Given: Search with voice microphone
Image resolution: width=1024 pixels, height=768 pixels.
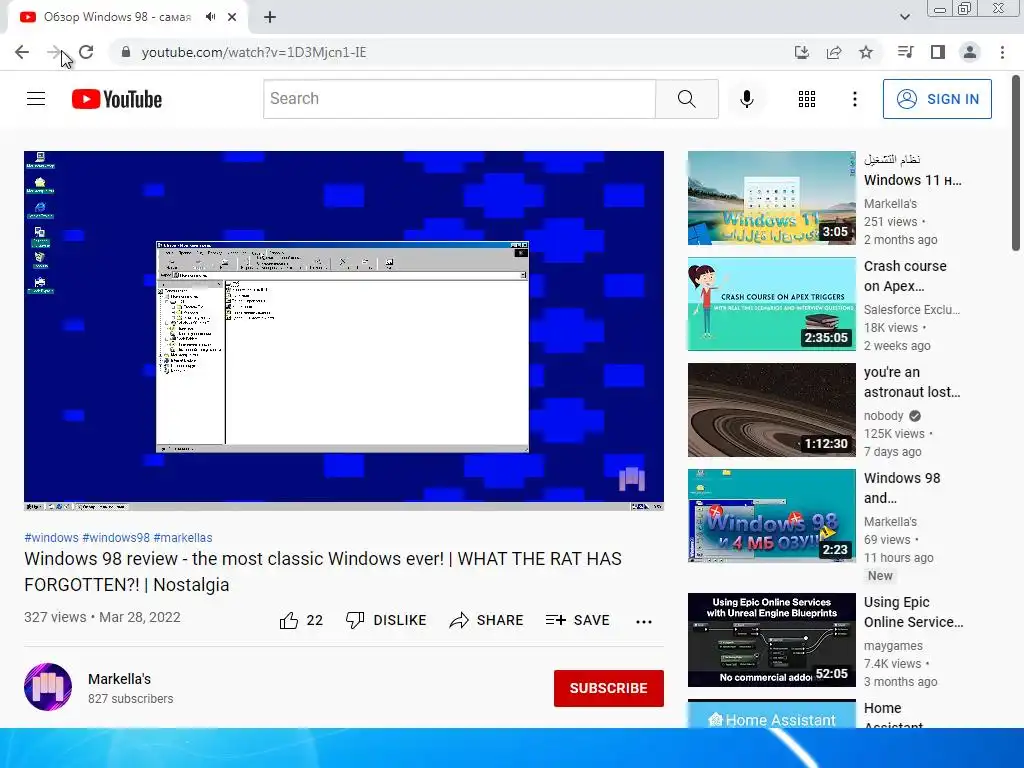Looking at the screenshot, I should point(746,99).
